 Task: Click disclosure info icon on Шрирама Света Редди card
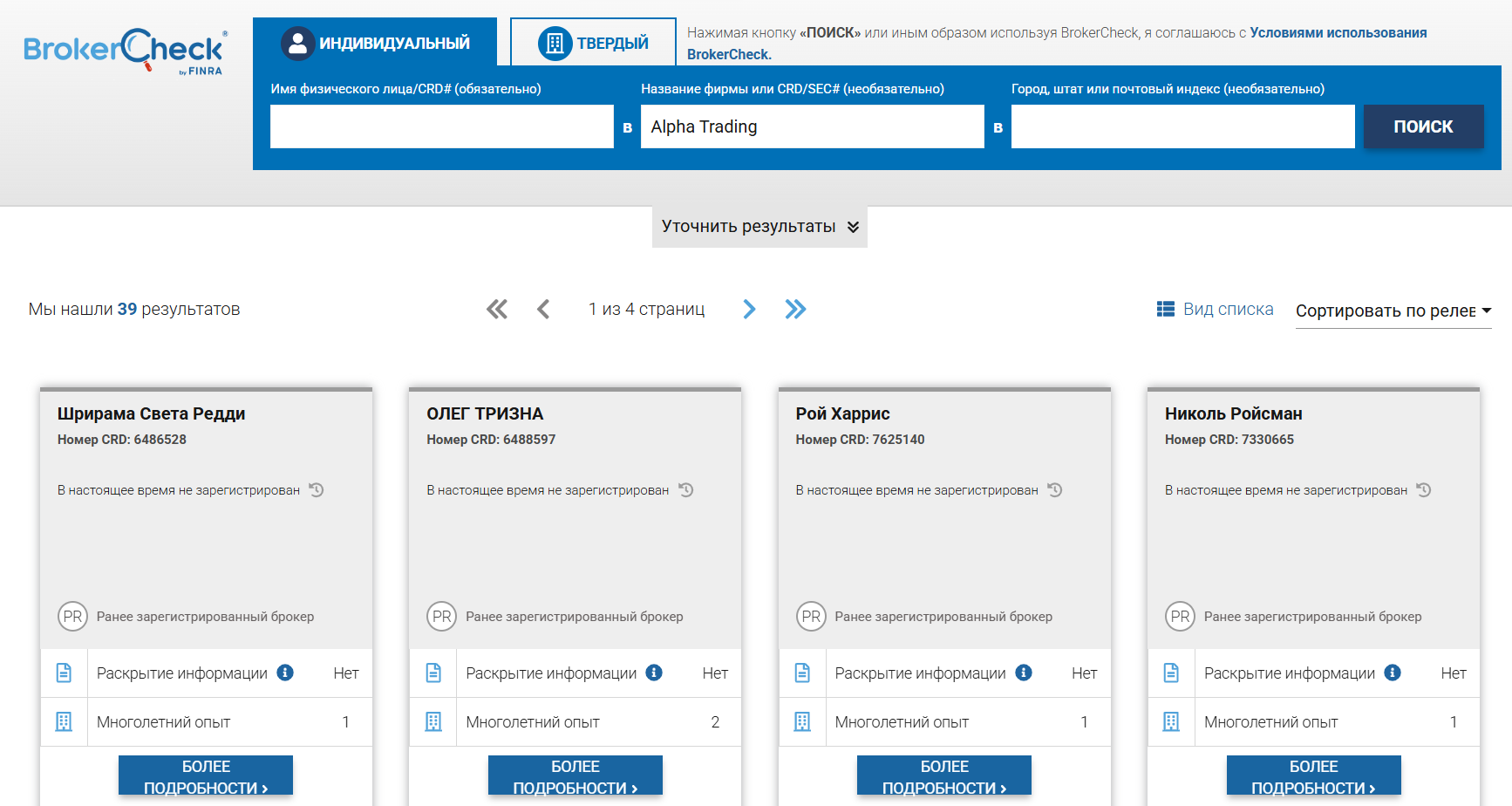tap(285, 673)
